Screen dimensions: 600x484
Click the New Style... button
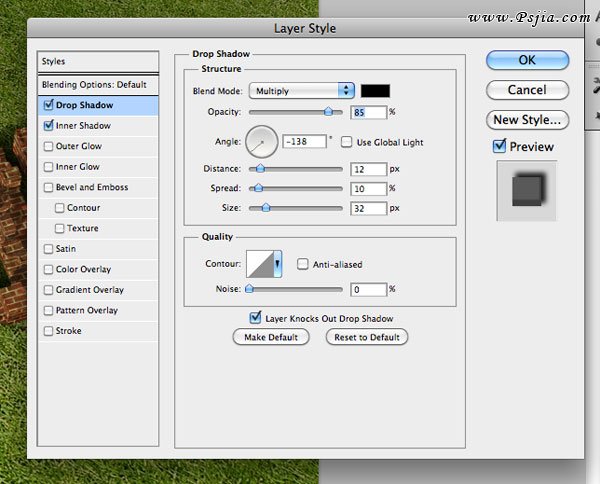coord(527,120)
